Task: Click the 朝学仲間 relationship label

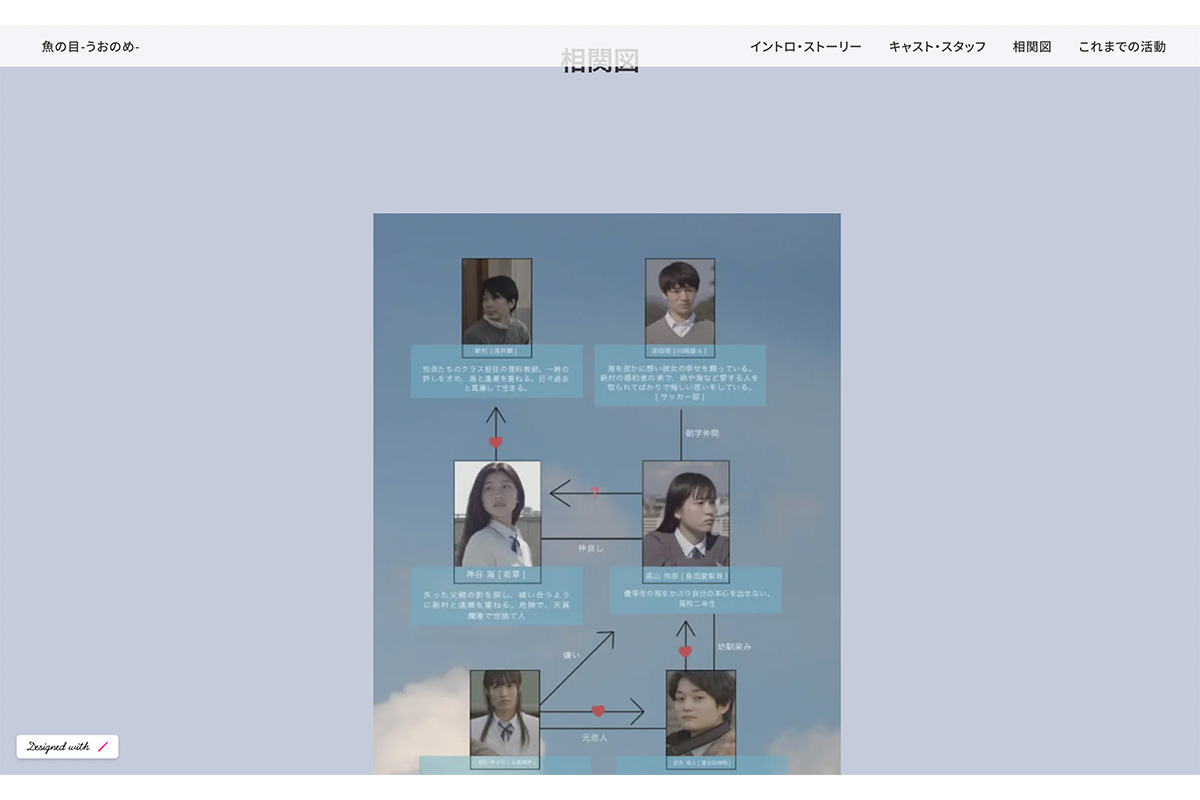Action: [x=702, y=434]
